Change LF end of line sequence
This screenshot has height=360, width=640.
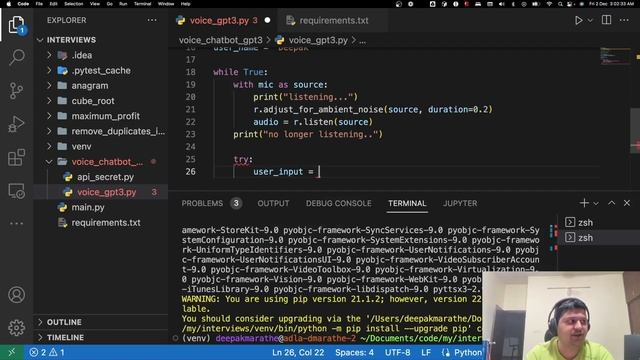pos(426,352)
